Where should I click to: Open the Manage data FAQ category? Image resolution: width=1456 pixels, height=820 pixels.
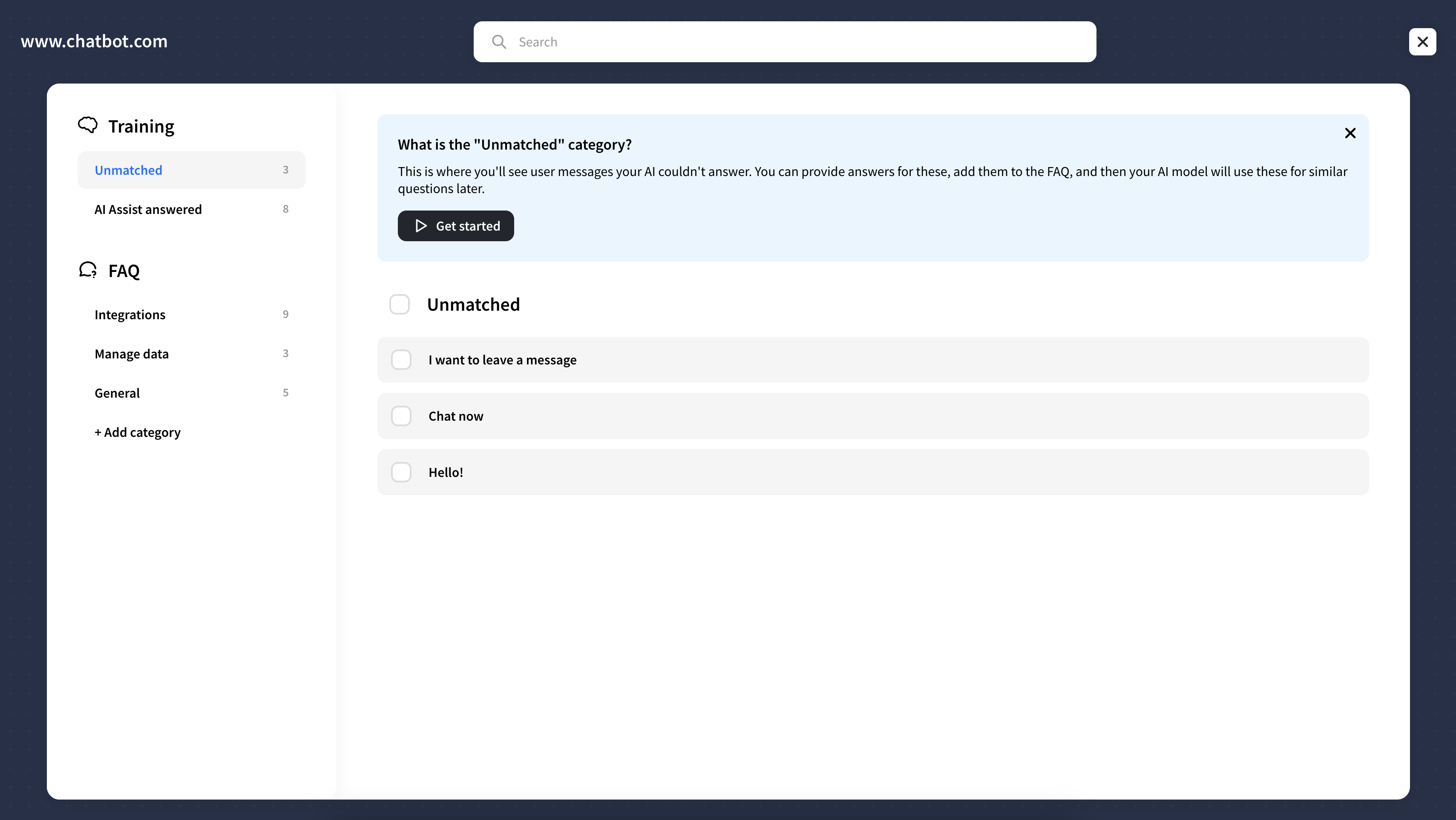[x=192, y=353]
